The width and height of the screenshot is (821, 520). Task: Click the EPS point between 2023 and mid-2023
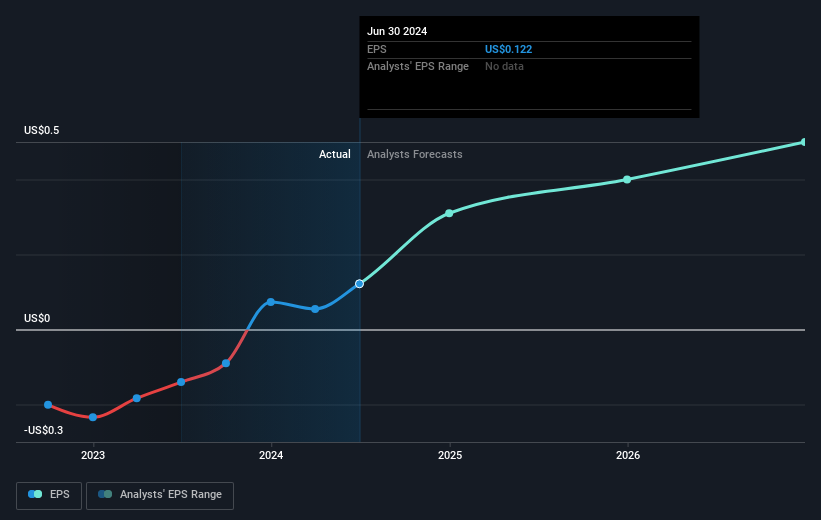click(137, 399)
